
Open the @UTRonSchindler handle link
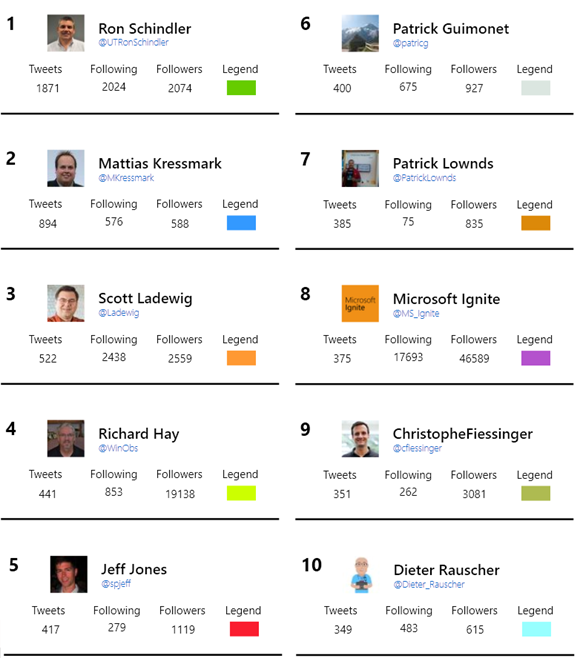point(133,42)
